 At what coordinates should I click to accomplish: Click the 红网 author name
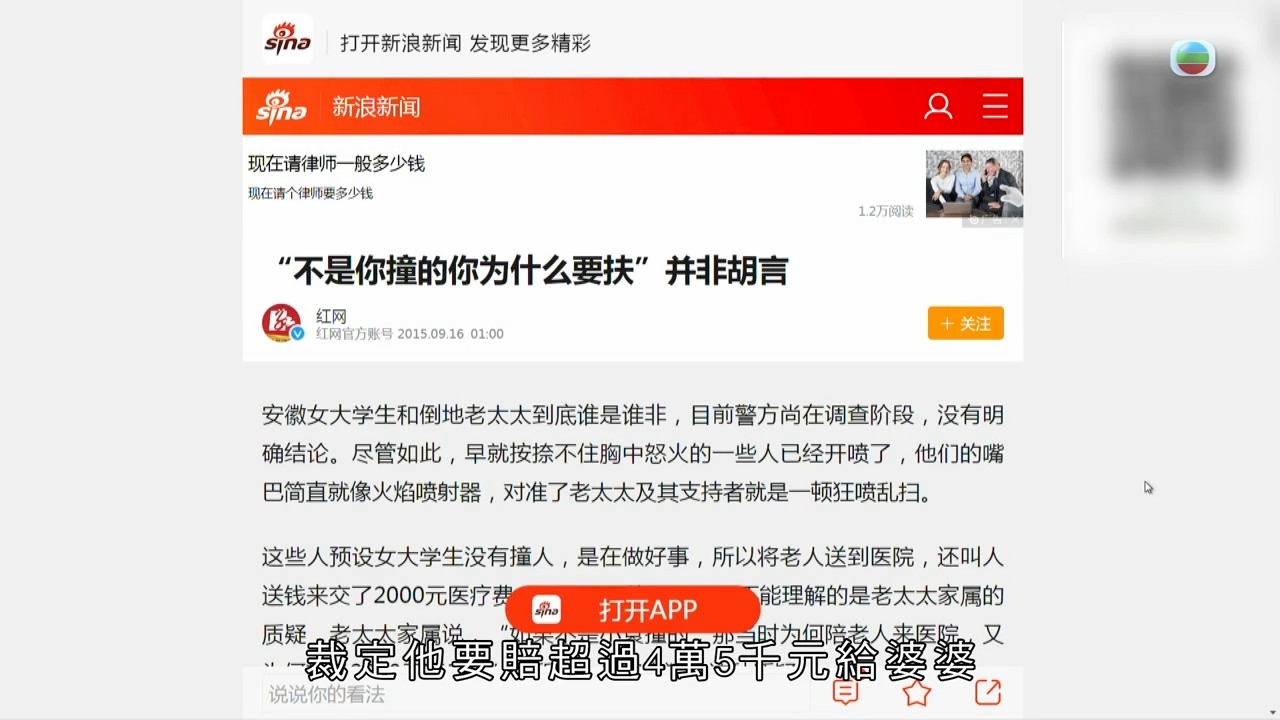pos(331,316)
